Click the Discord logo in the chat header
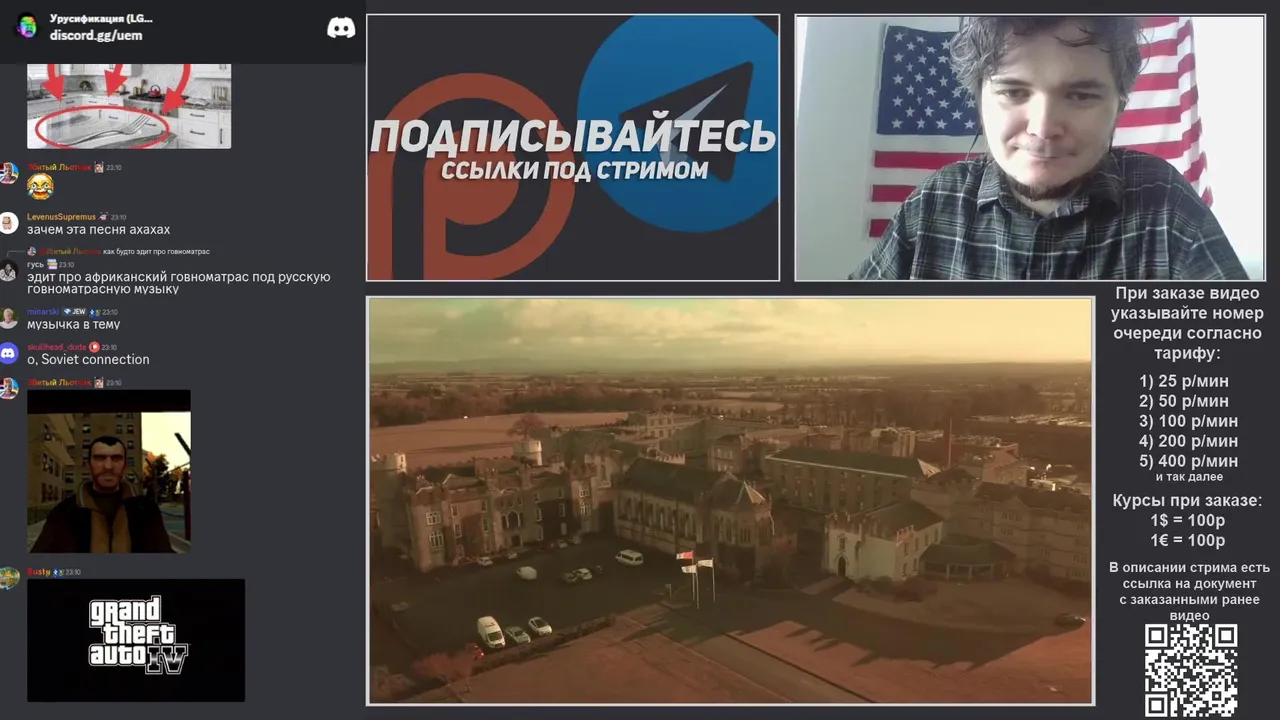The image size is (1280, 720). pos(341,28)
